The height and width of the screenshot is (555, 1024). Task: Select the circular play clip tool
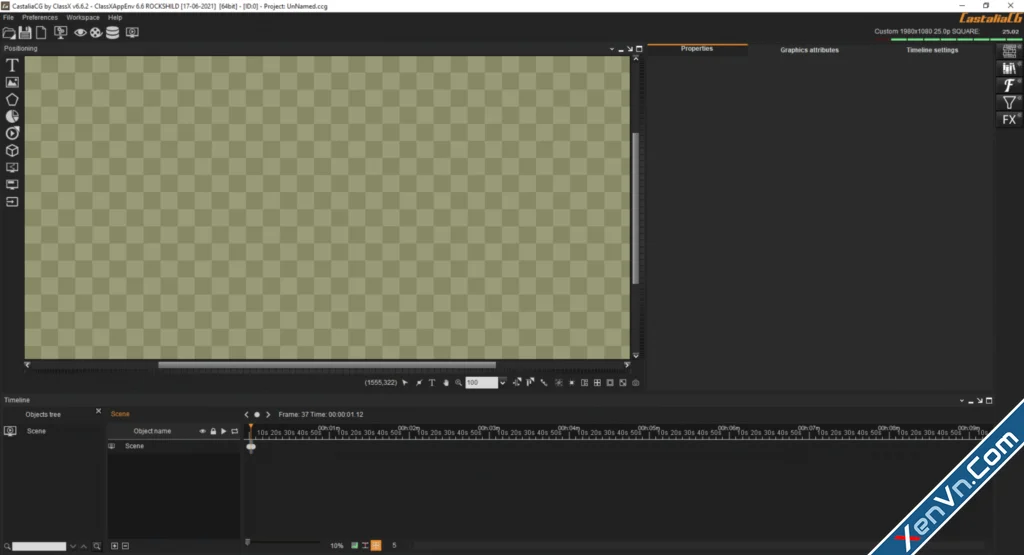coord(12,133)
